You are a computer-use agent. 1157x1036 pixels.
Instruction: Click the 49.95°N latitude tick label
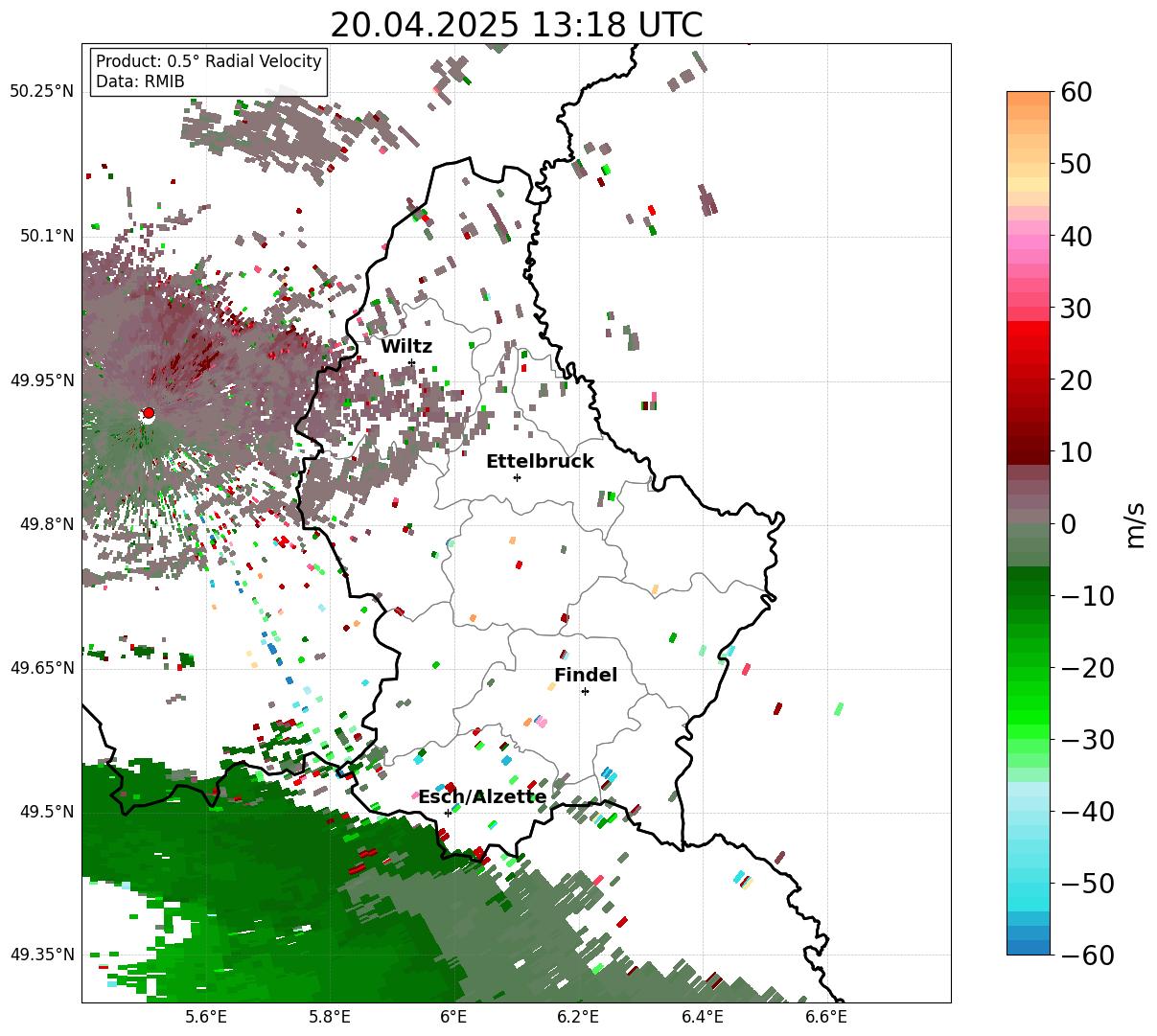[x=41, y=380]
